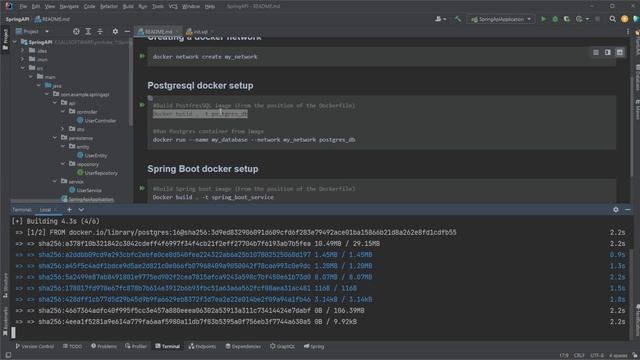
Task: Open the Refactor menu
Action: click(109, 7)
